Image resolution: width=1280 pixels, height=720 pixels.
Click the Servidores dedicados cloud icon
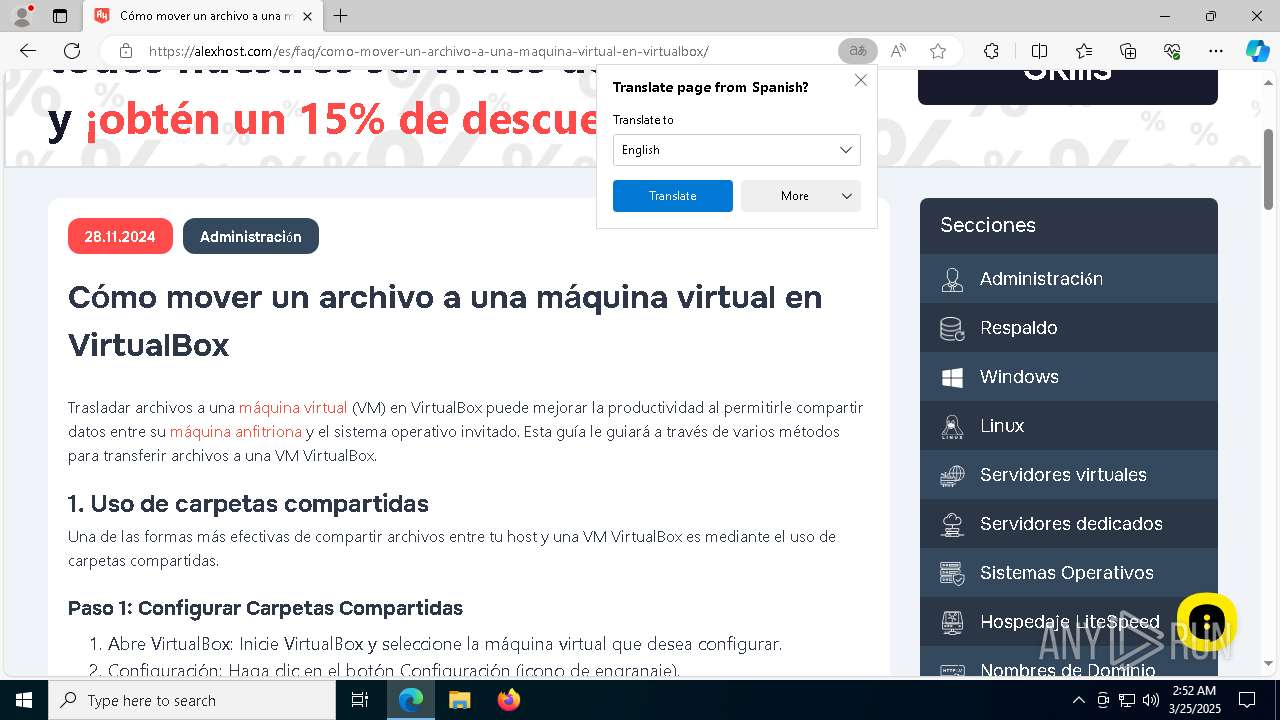click(x=952, y=524)
